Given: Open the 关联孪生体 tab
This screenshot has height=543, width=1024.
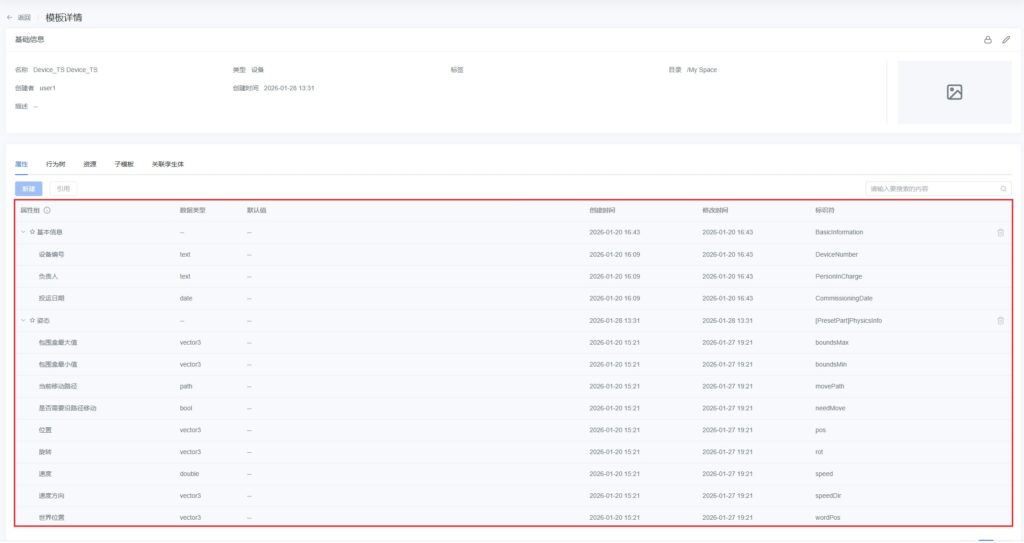Looking at the screenshot, I should coord(168,164).
